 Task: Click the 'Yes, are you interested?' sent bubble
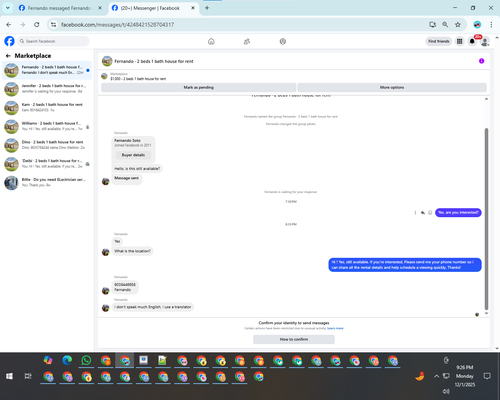tap(458, 213)
